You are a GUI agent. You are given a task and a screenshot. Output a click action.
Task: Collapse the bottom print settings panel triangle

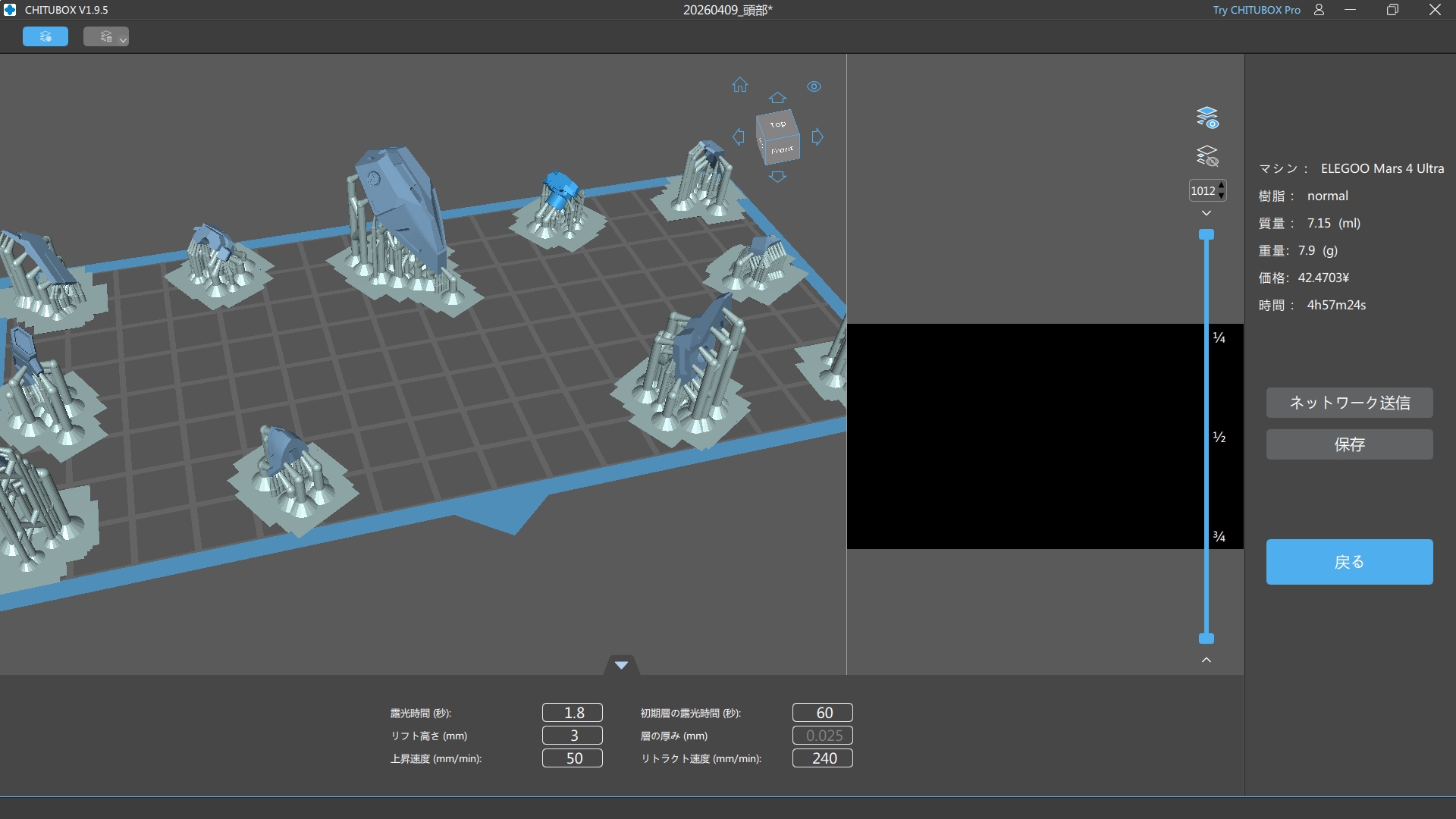coord(621,665)
